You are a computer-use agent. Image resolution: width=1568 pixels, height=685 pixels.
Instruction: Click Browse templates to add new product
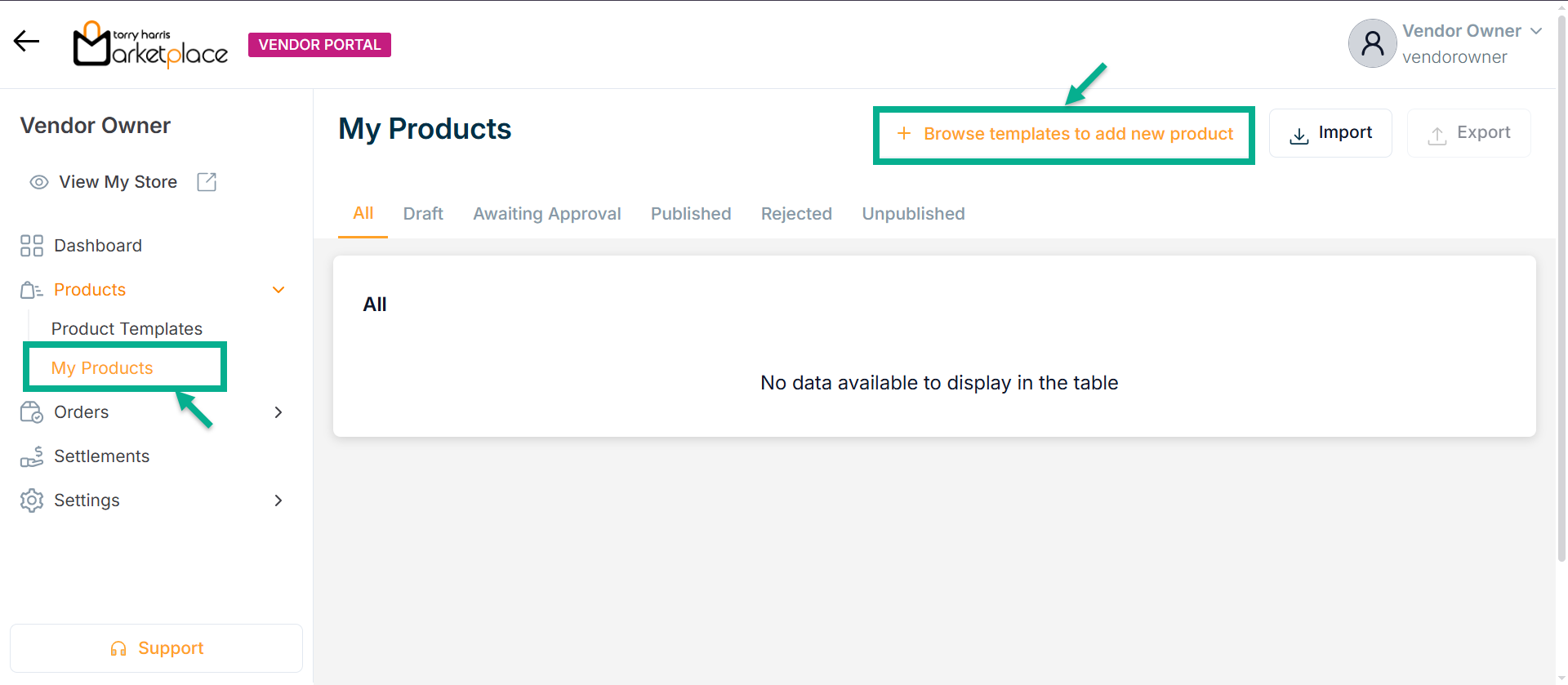(1064, 134)
